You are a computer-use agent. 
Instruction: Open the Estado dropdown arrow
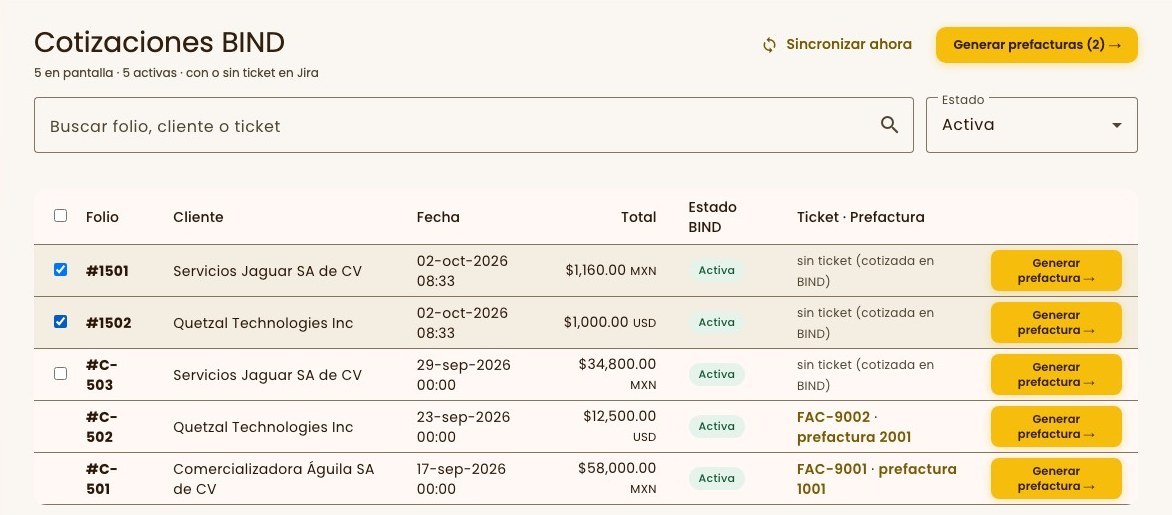1117,125
